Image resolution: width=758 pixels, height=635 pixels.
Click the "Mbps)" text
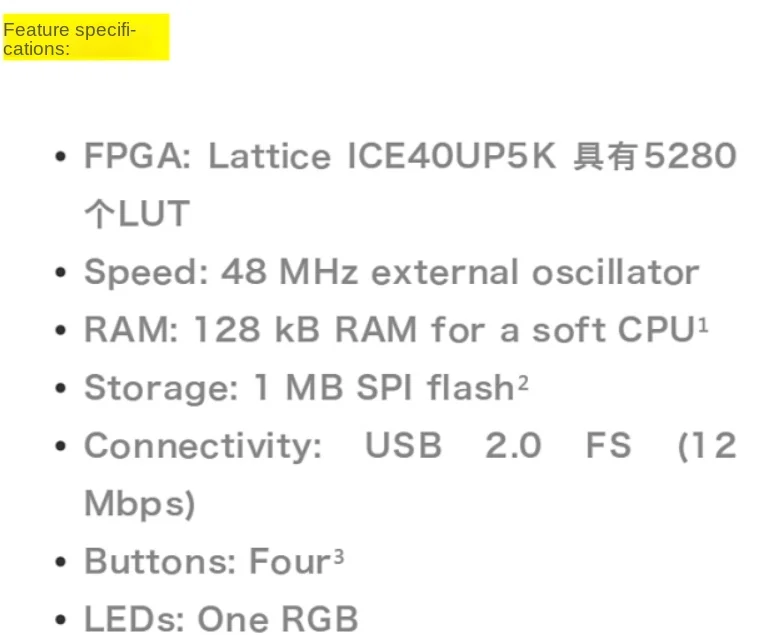click(139, 504)
